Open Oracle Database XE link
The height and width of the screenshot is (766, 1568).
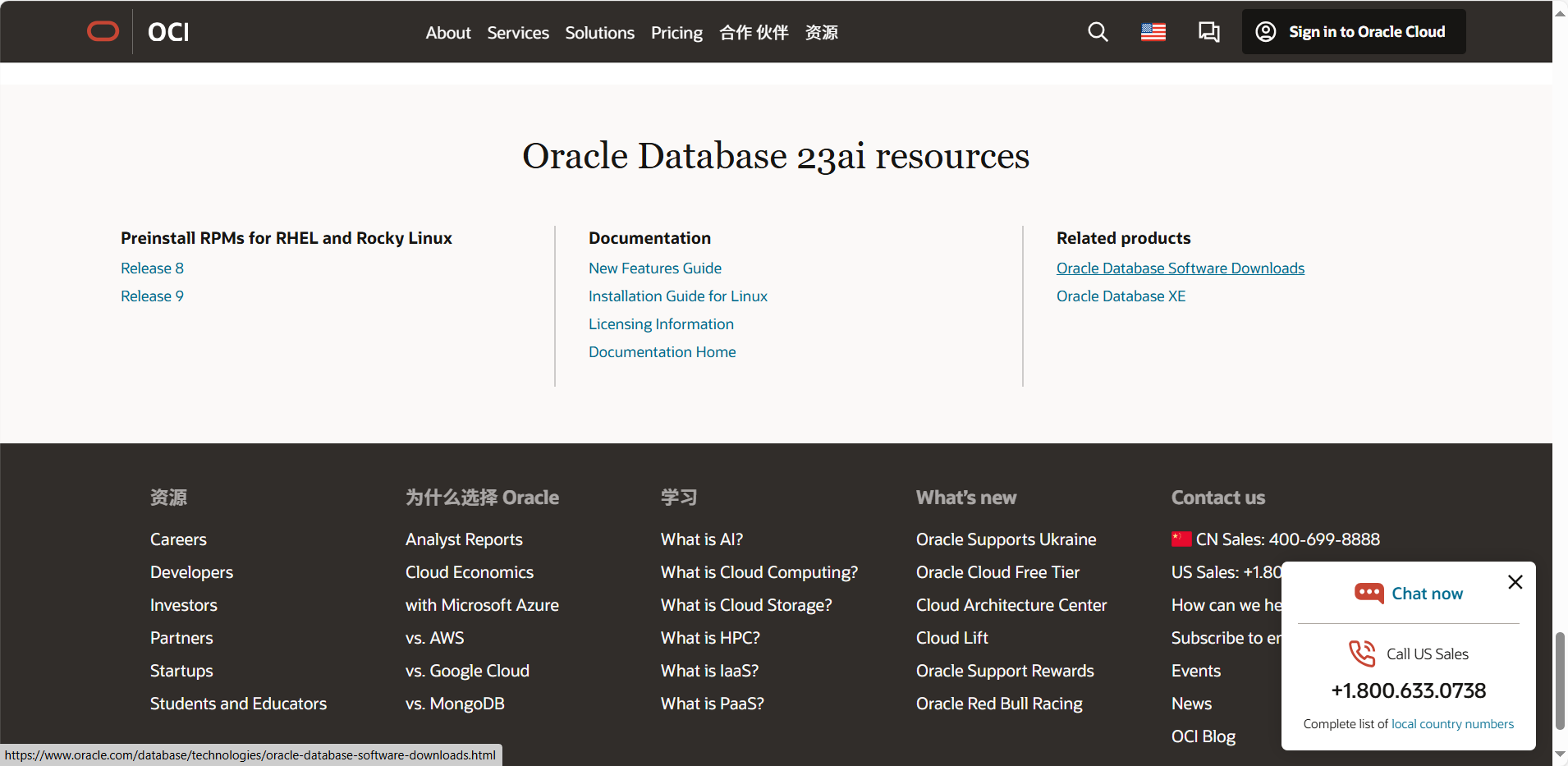pos(1121,296)
